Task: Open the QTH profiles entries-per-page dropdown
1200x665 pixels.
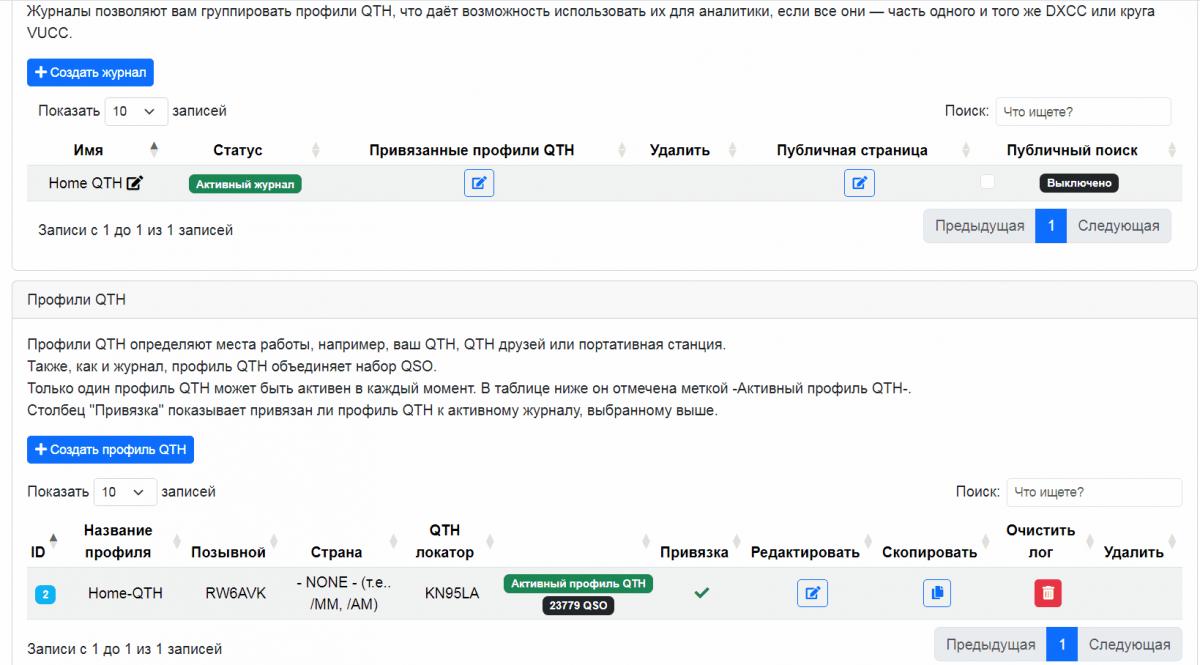Action: pos(125,492)
